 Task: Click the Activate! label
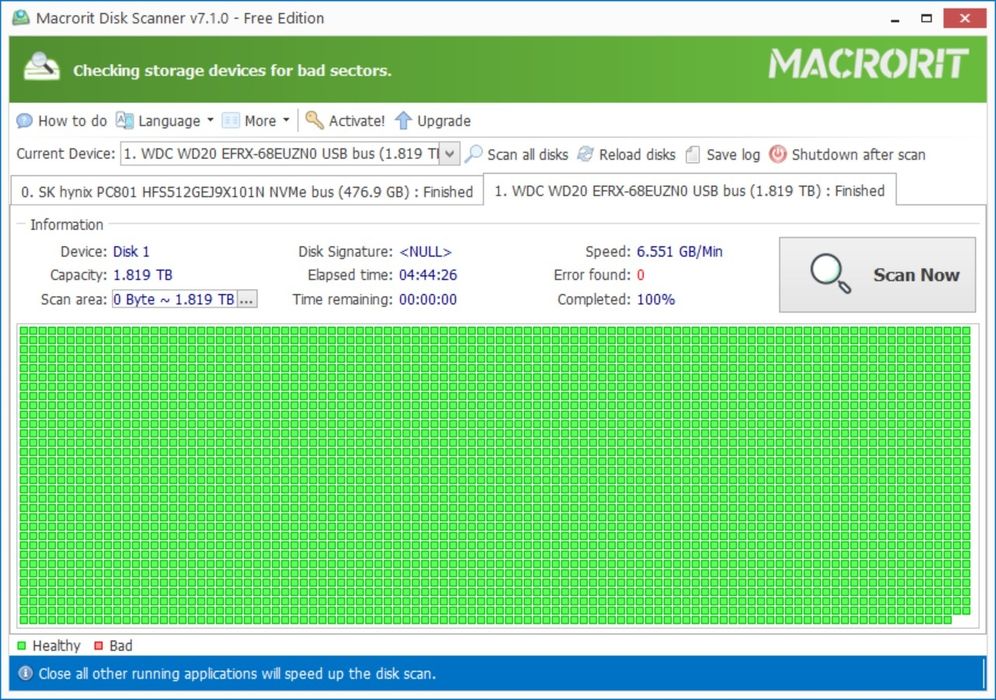(x=356, y=121)
